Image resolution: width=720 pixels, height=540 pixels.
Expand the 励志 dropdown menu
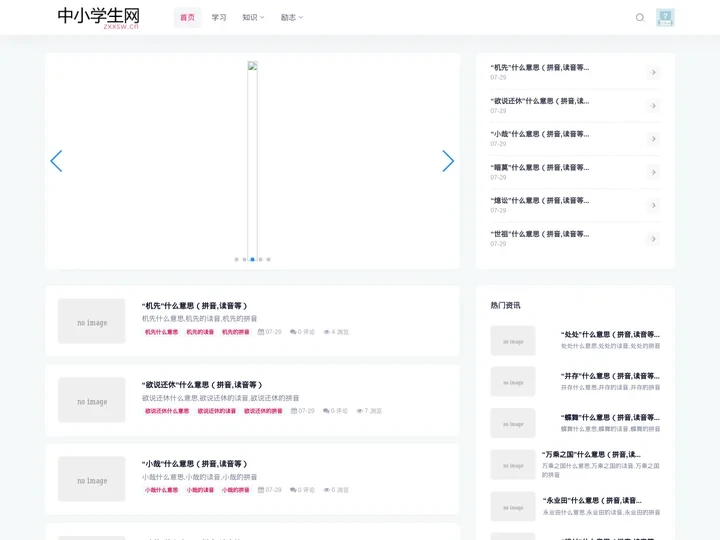tap(292, 17)
